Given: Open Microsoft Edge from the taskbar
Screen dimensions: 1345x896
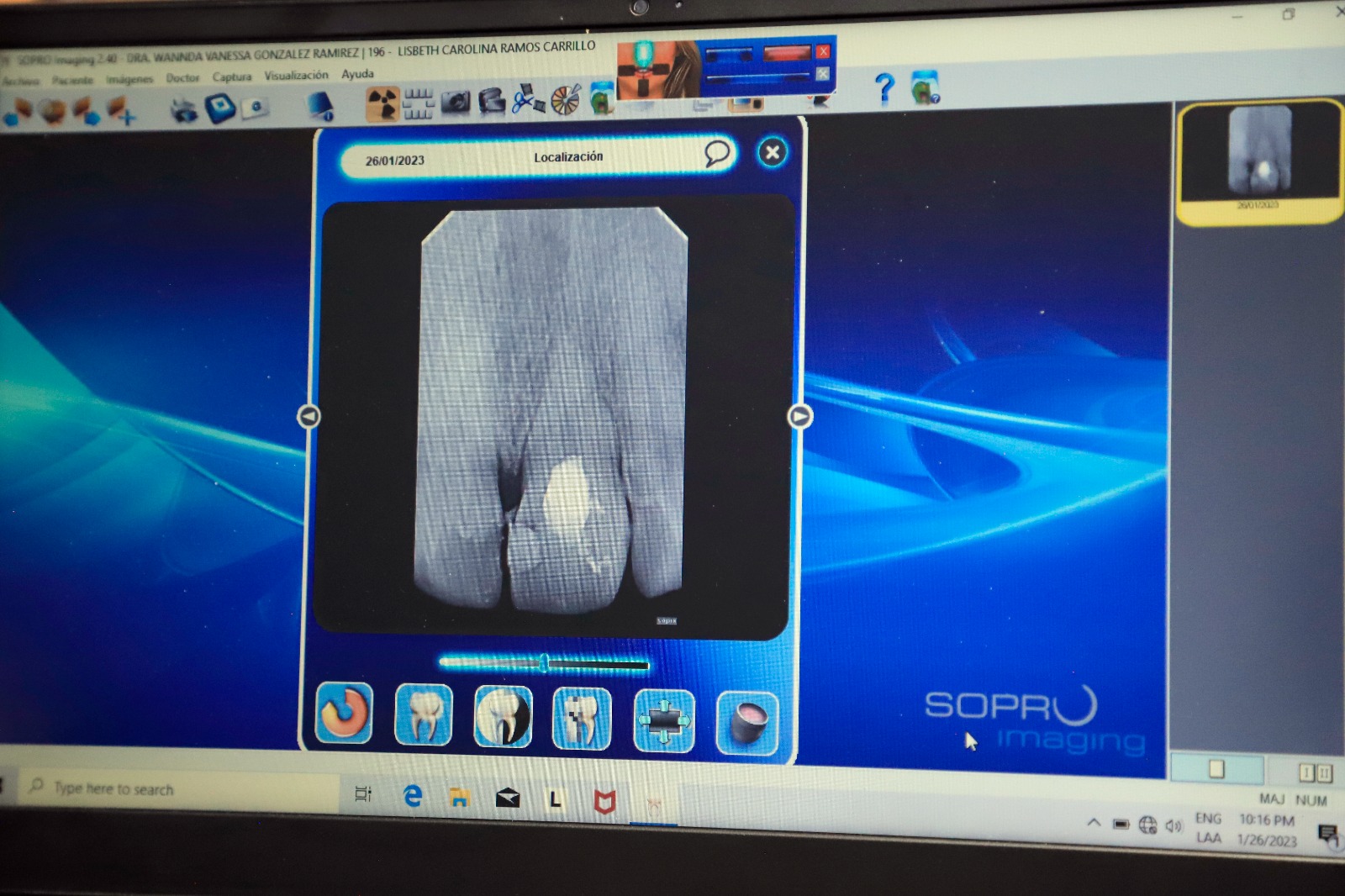Looking at the screenshot, I should 413,795.
